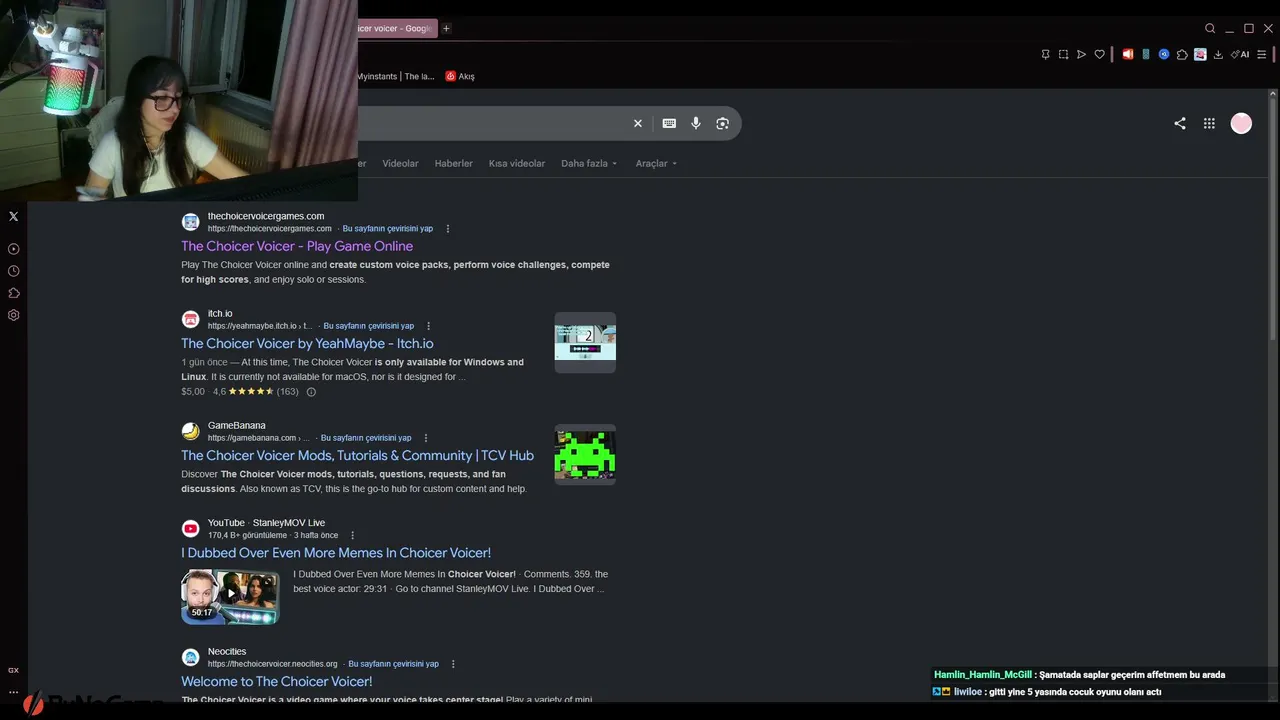The width and height of the screenshot is (1280, 720).
Task: Open the Akış bookmark
Action: pyautogui.click(x=460, y=76)
